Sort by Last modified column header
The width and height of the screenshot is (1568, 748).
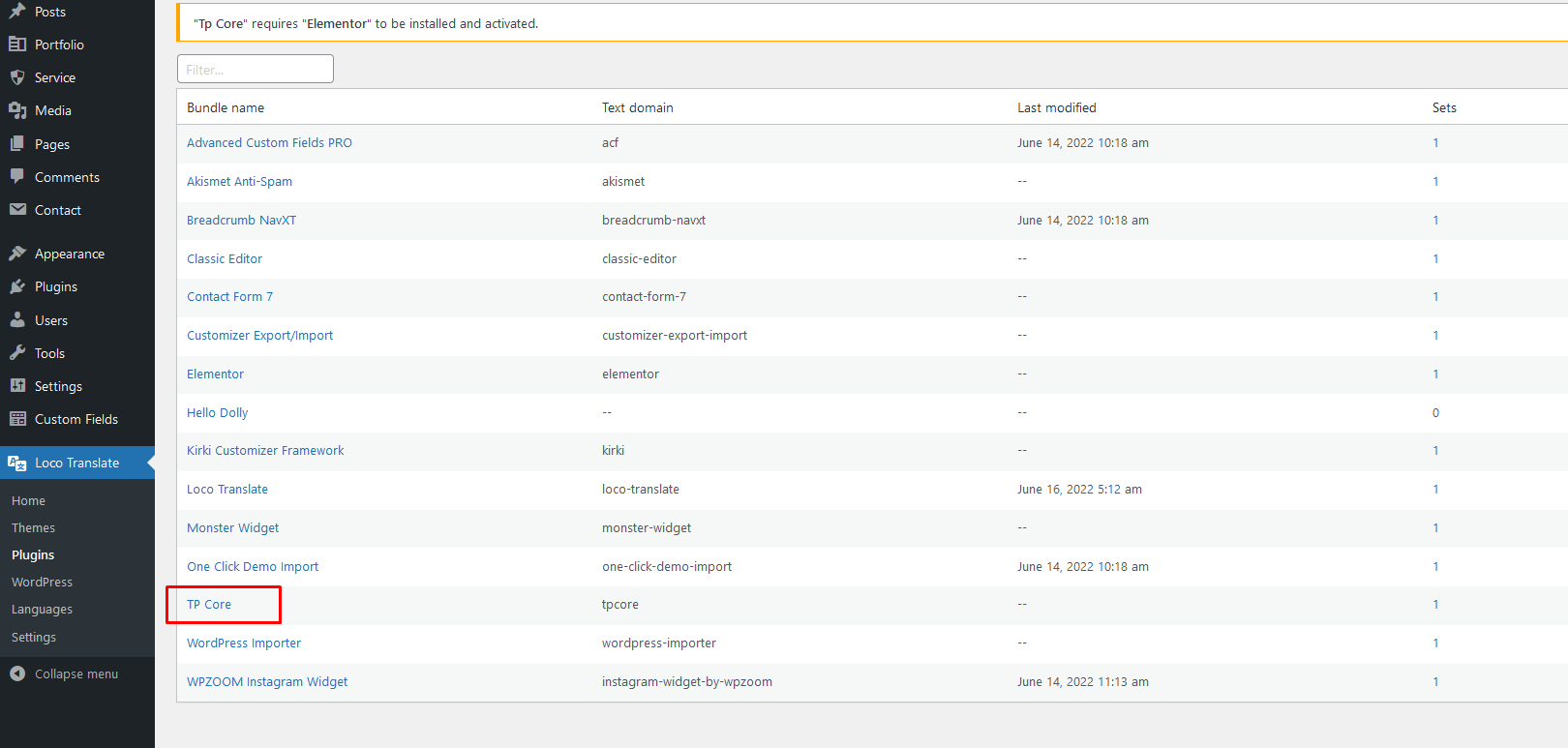pyautogui.click(x=1056, y=107)
